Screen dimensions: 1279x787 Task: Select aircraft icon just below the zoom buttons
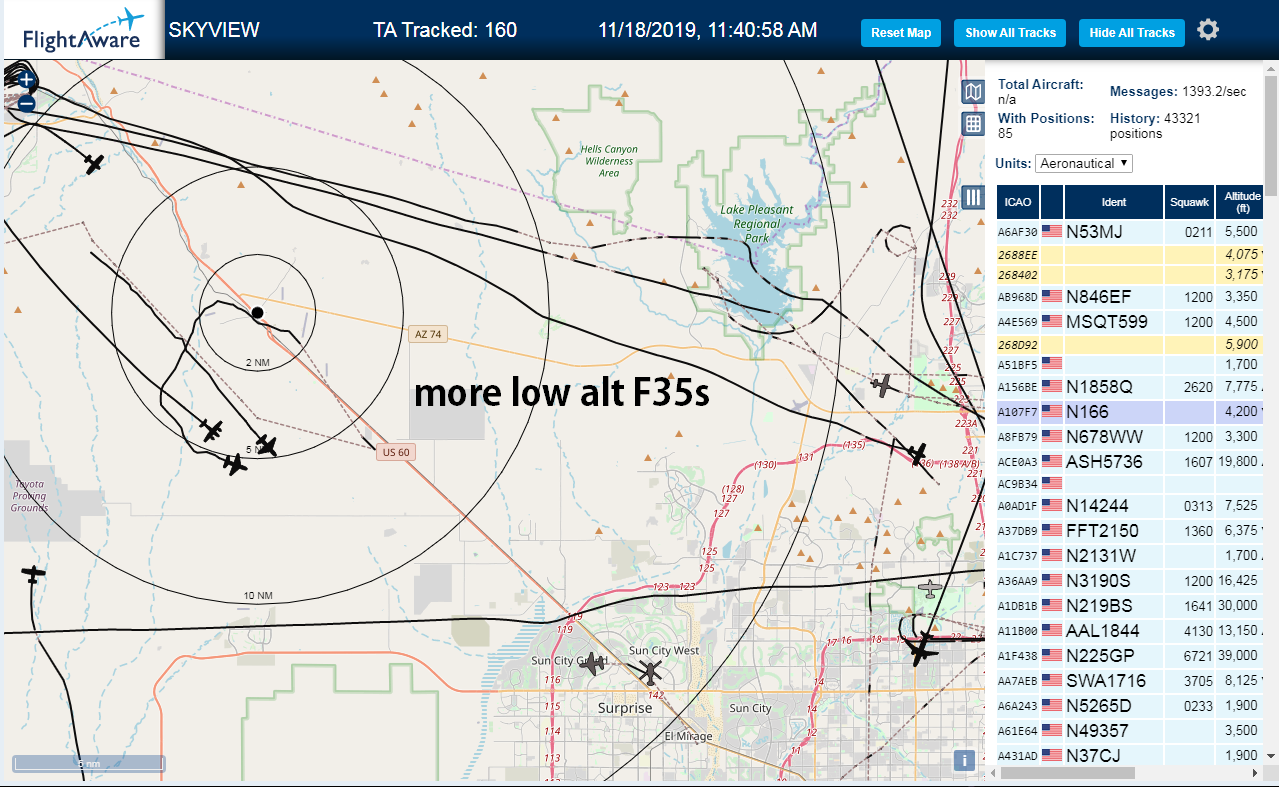[x=93, y=163]
